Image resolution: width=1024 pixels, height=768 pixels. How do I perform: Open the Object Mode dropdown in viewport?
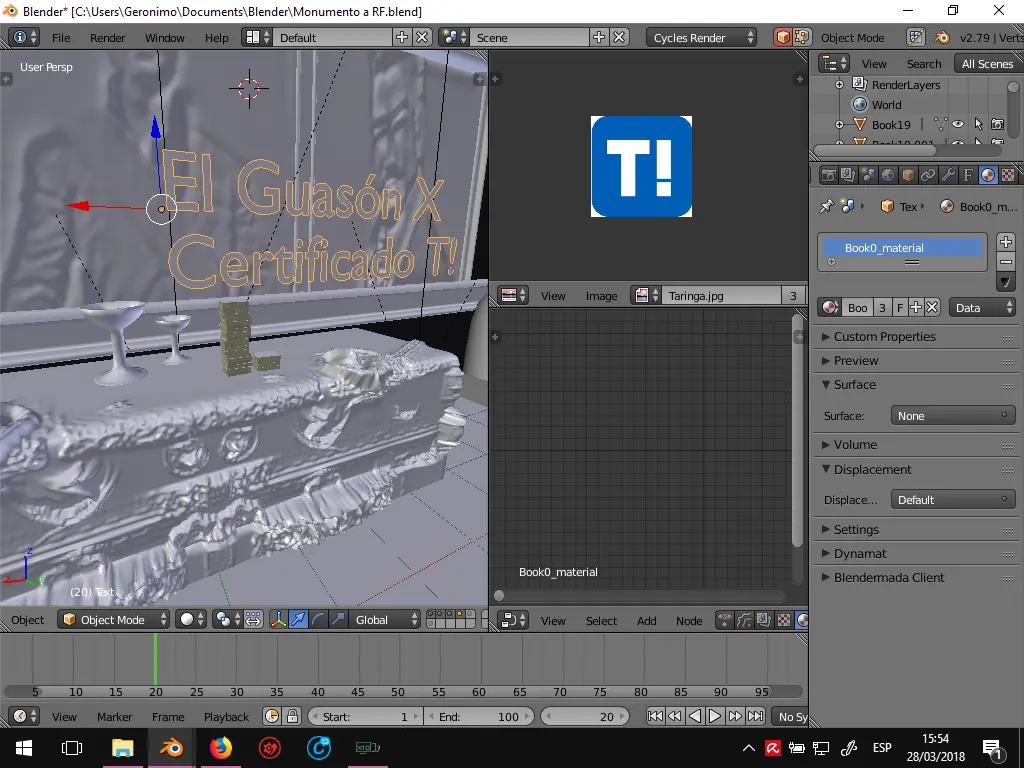(114, 619)
